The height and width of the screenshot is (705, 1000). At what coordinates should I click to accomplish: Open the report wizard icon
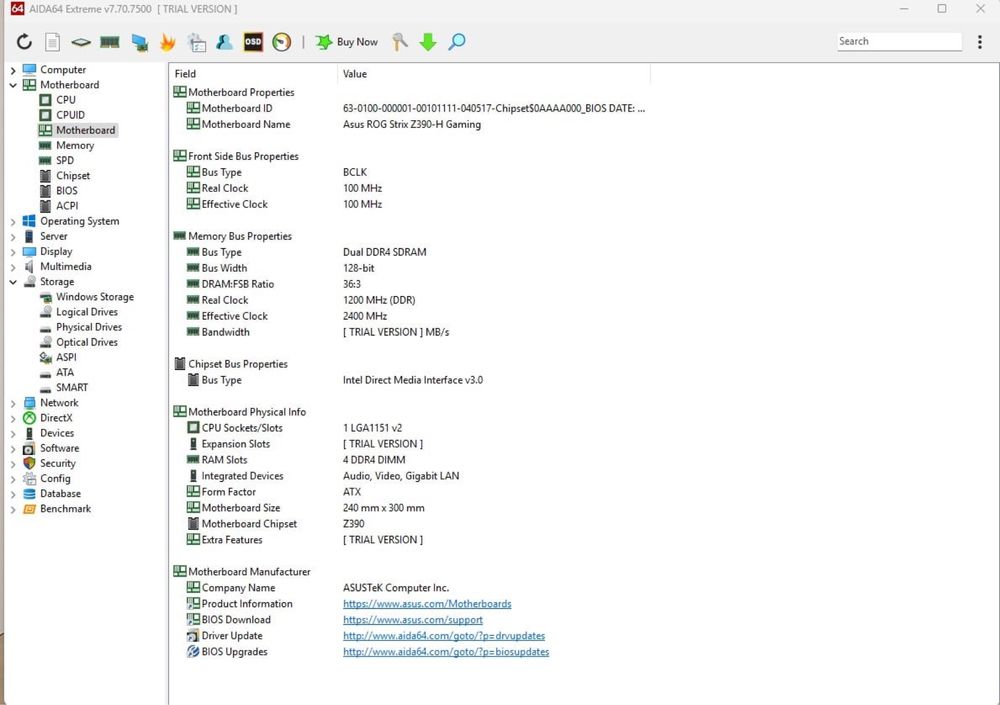196,42
